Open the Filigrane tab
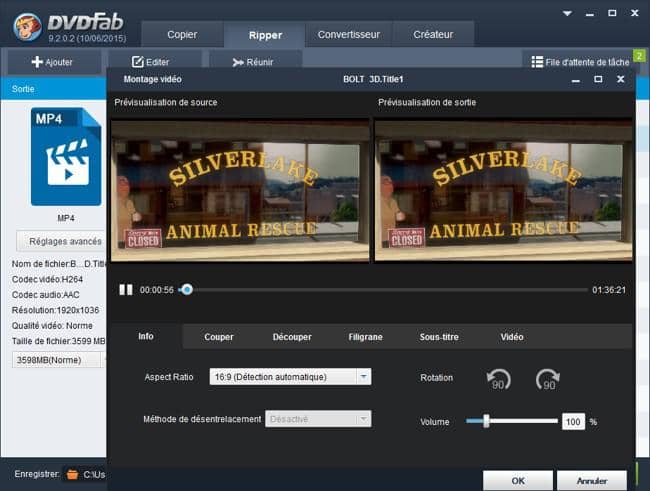The width and height of the screenshot is (650, 491). (x=365, y=337)
